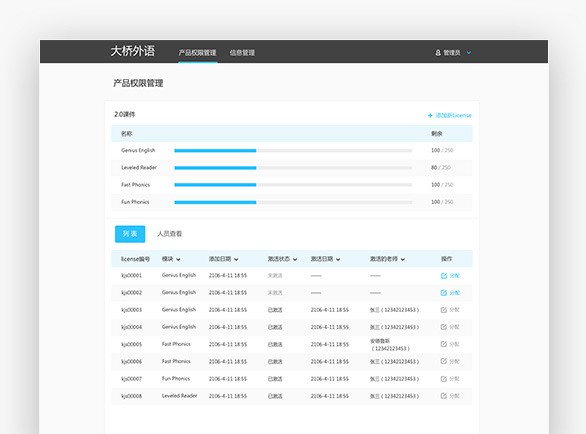Click the assign icon for license kjs00002
The height and width of the screenshot is (434, 586).
444,293
